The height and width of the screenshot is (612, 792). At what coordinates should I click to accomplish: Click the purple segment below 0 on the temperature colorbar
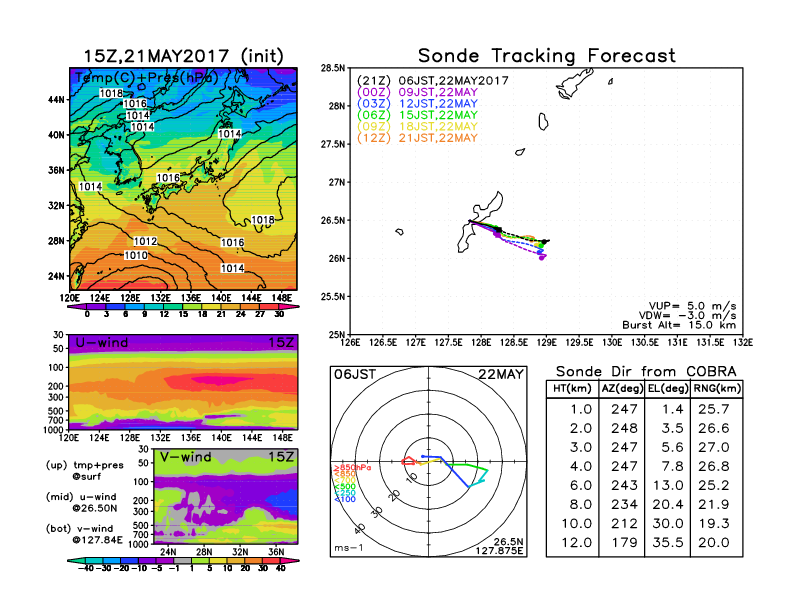click(77, 307)
